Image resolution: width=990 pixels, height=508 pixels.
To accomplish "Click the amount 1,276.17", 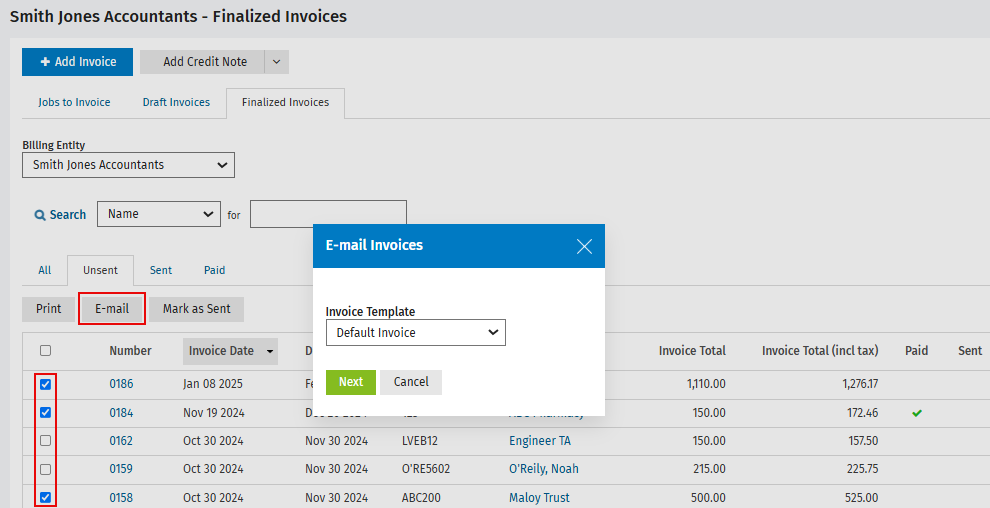I will point(860,384).
